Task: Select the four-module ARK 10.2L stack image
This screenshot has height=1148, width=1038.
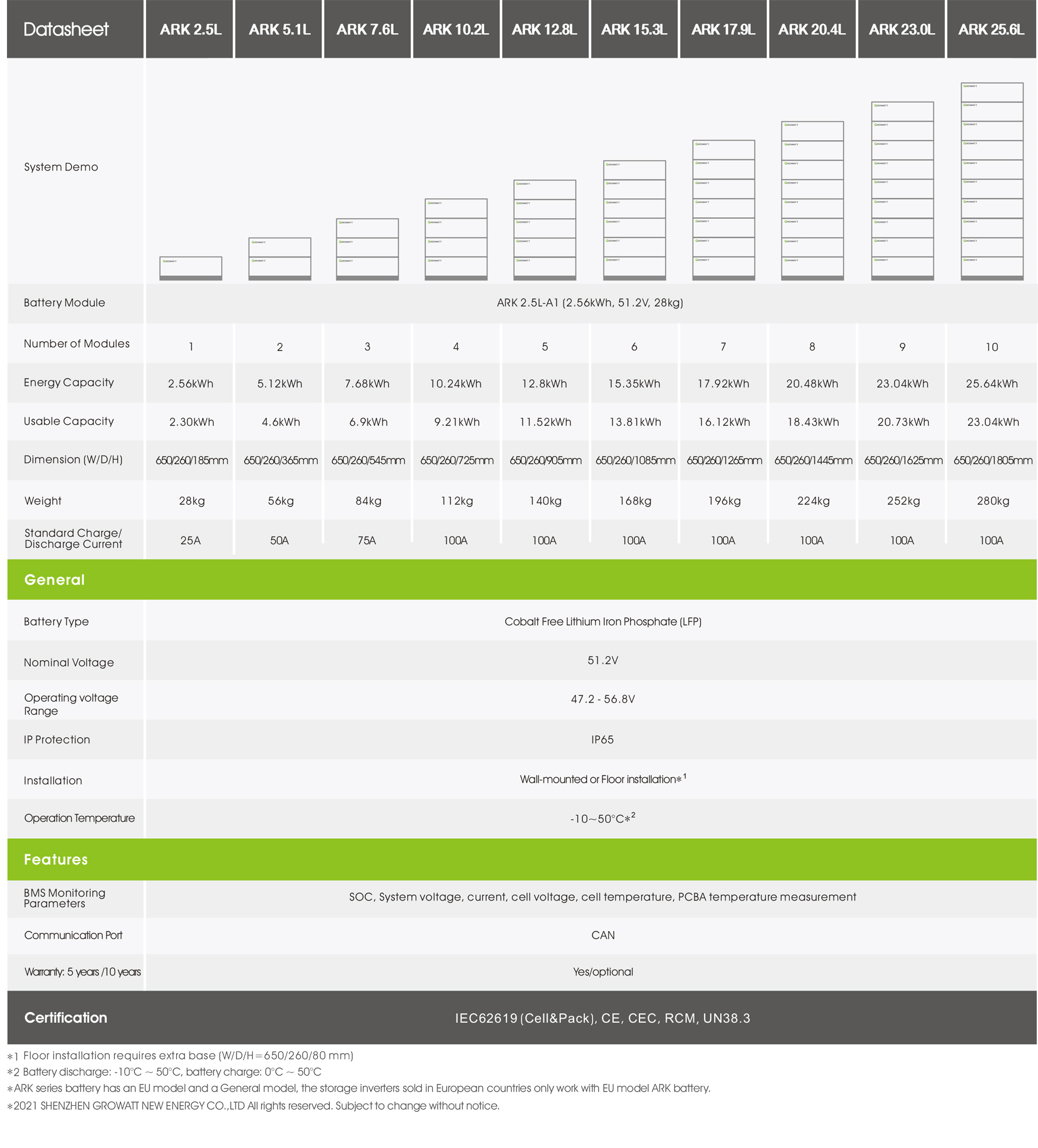Action: click(456, 239)
